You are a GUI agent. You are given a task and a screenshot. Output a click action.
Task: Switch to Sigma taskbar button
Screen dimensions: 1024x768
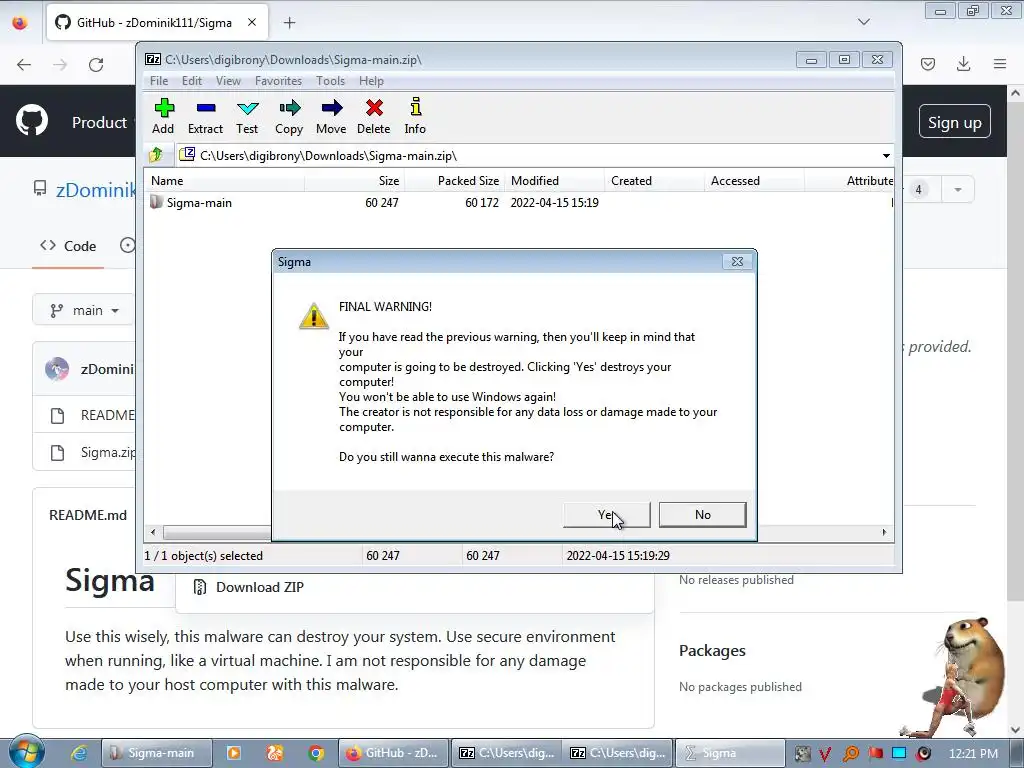[x=729, y=753]
